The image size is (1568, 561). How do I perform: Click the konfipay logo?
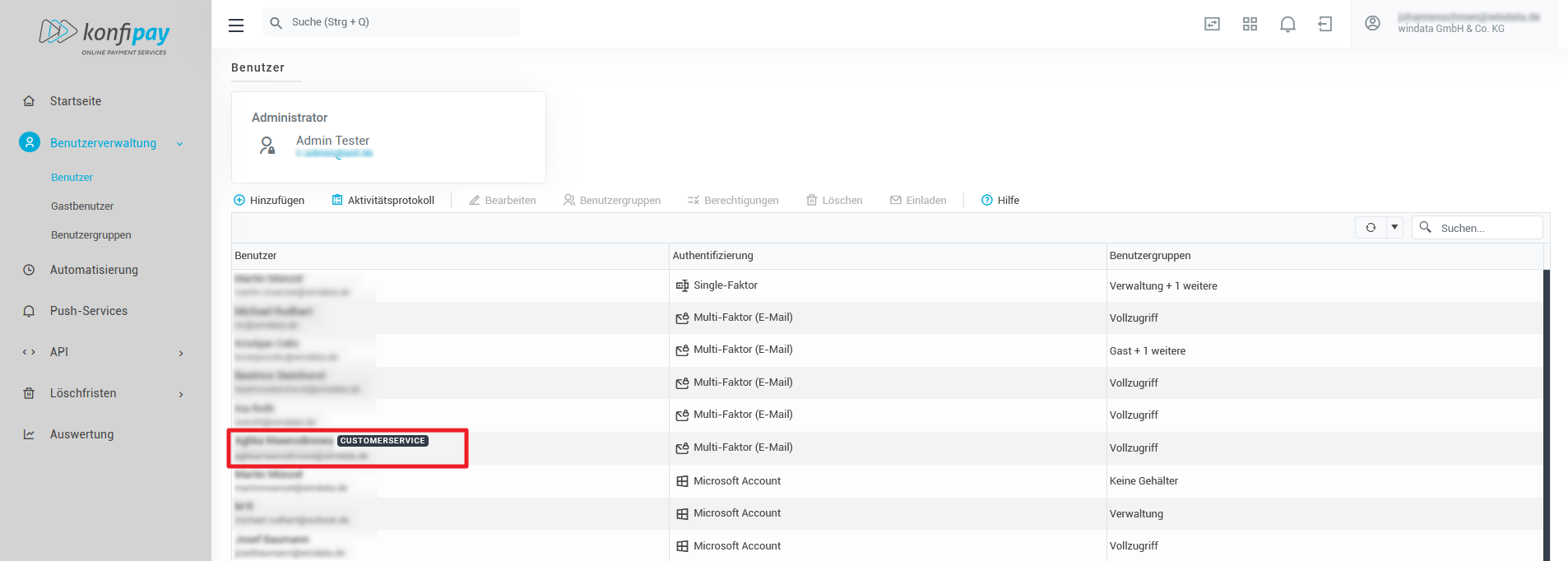click(x=104, y=35)
